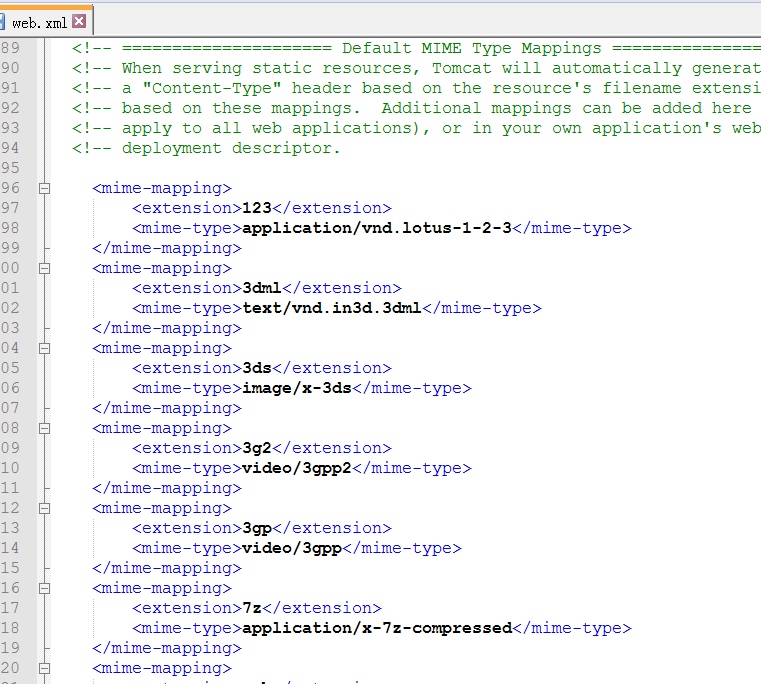Click comment line starting 'When serving static resources'
The image size is (761, 684).
click(416, 68)
